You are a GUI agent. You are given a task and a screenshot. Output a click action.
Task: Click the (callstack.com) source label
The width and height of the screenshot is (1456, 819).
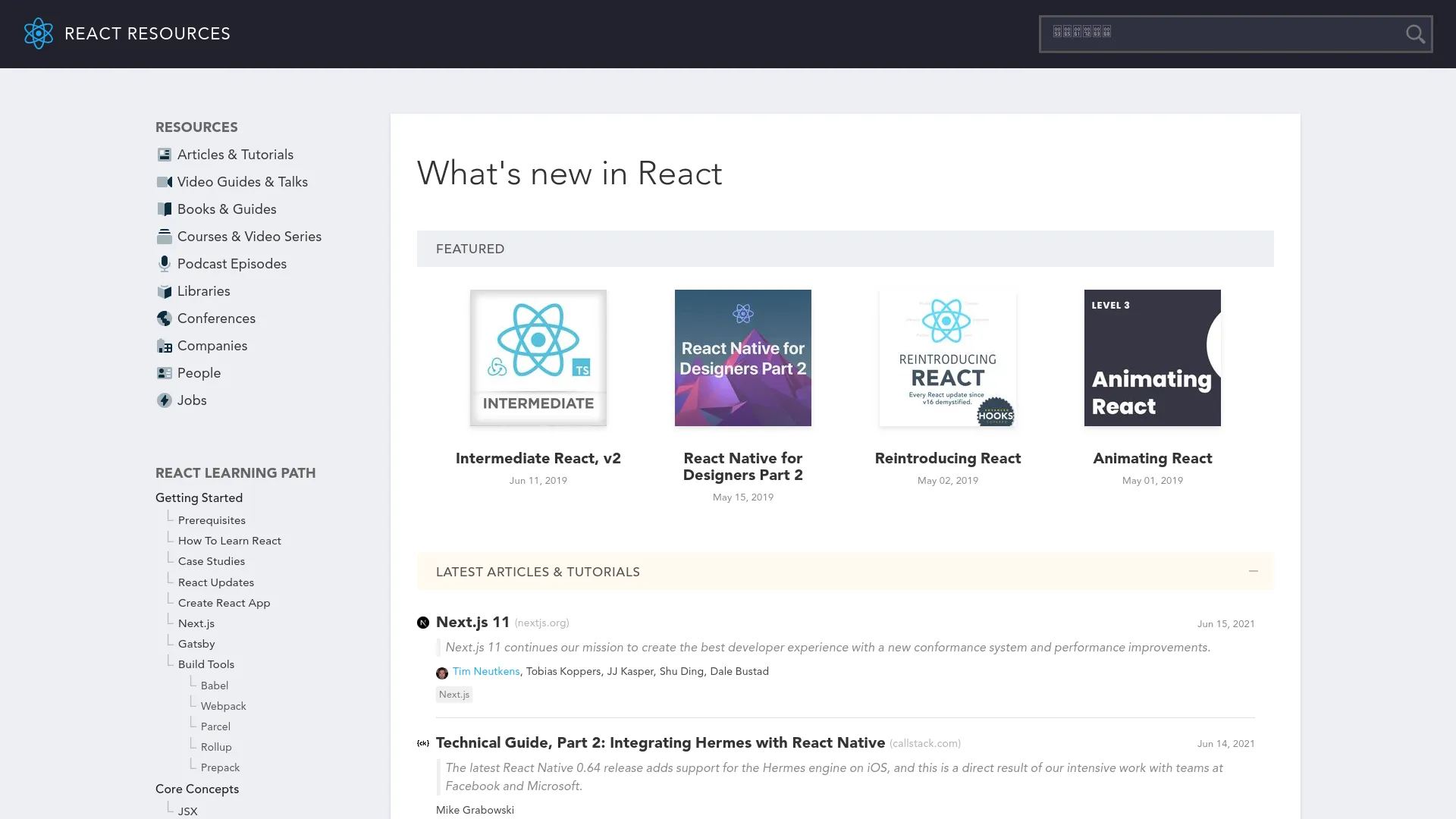point(925,744)
